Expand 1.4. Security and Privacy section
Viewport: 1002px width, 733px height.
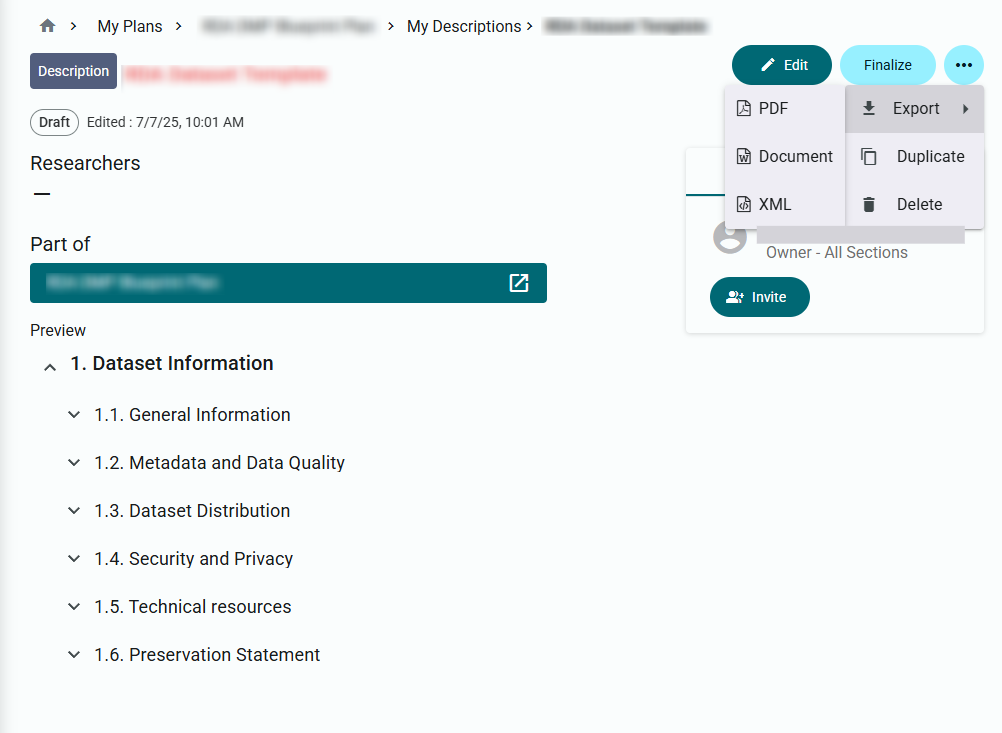point(74,558)
